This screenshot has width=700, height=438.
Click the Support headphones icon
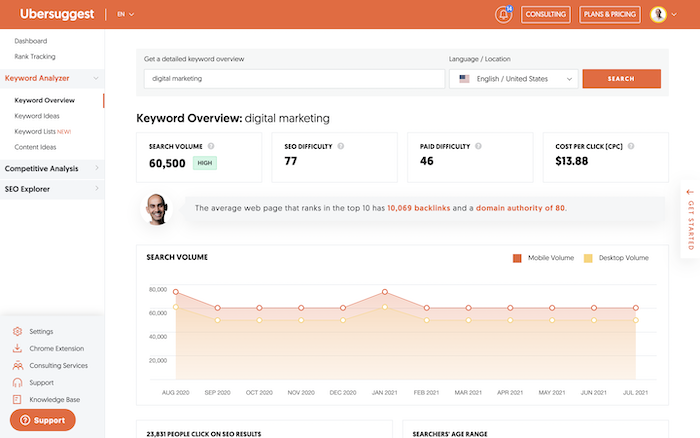coord(17,383)
